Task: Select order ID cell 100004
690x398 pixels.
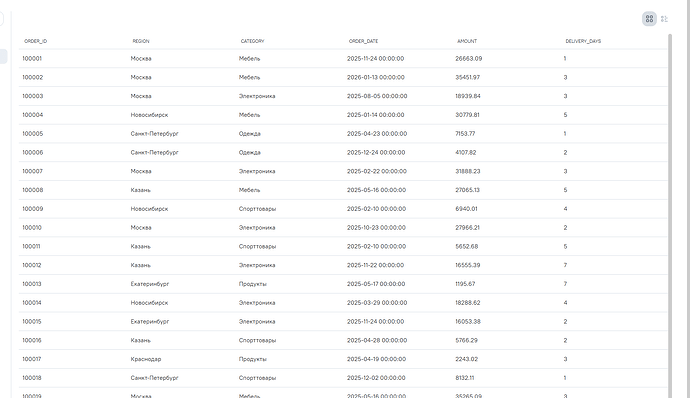Action: click(33, 115)
